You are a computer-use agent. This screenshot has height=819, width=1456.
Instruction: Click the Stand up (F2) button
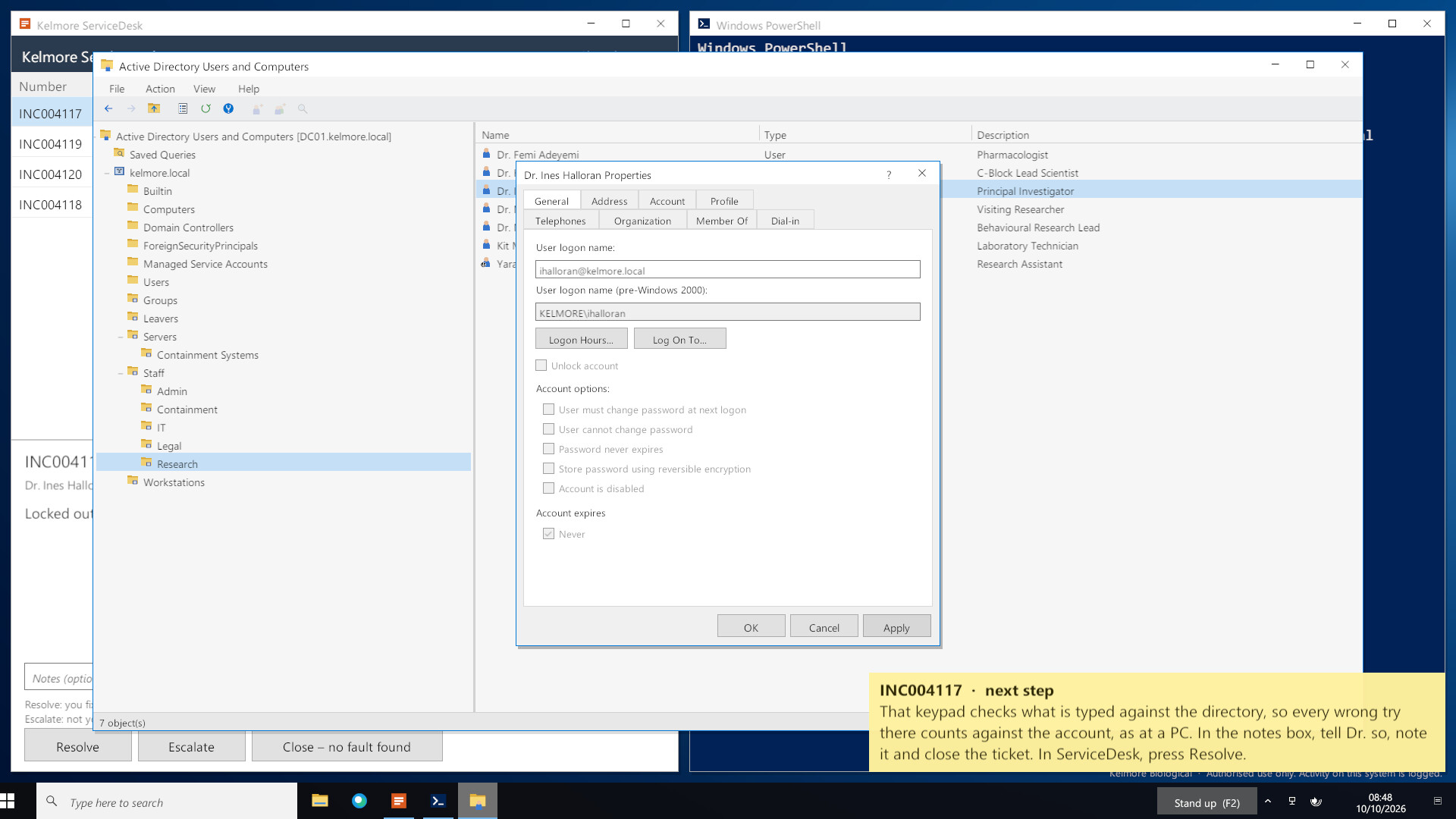pos(1207,802)
